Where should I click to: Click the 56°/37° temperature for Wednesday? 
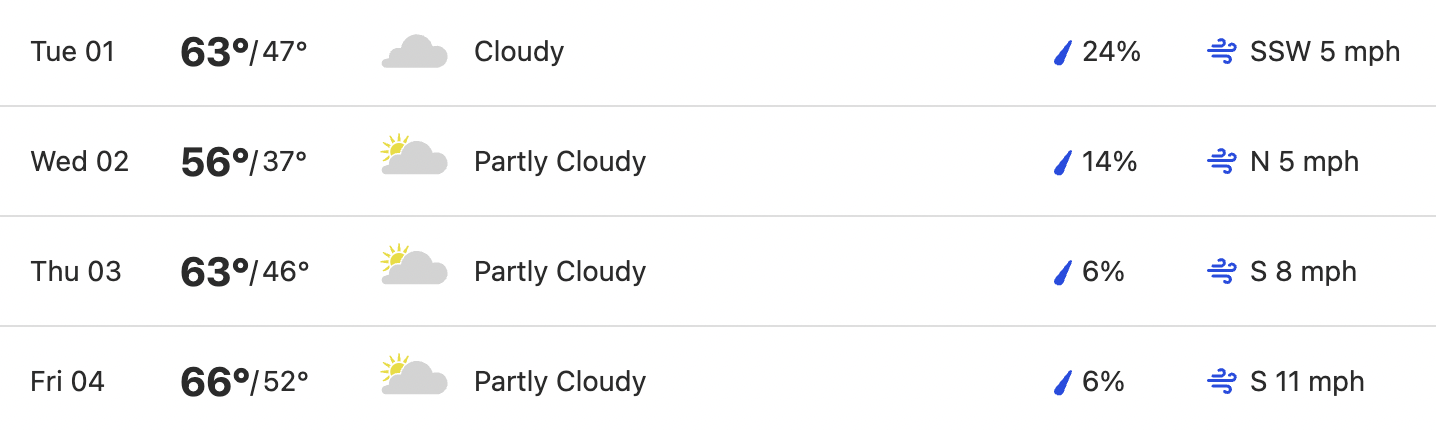click(244, 162)
